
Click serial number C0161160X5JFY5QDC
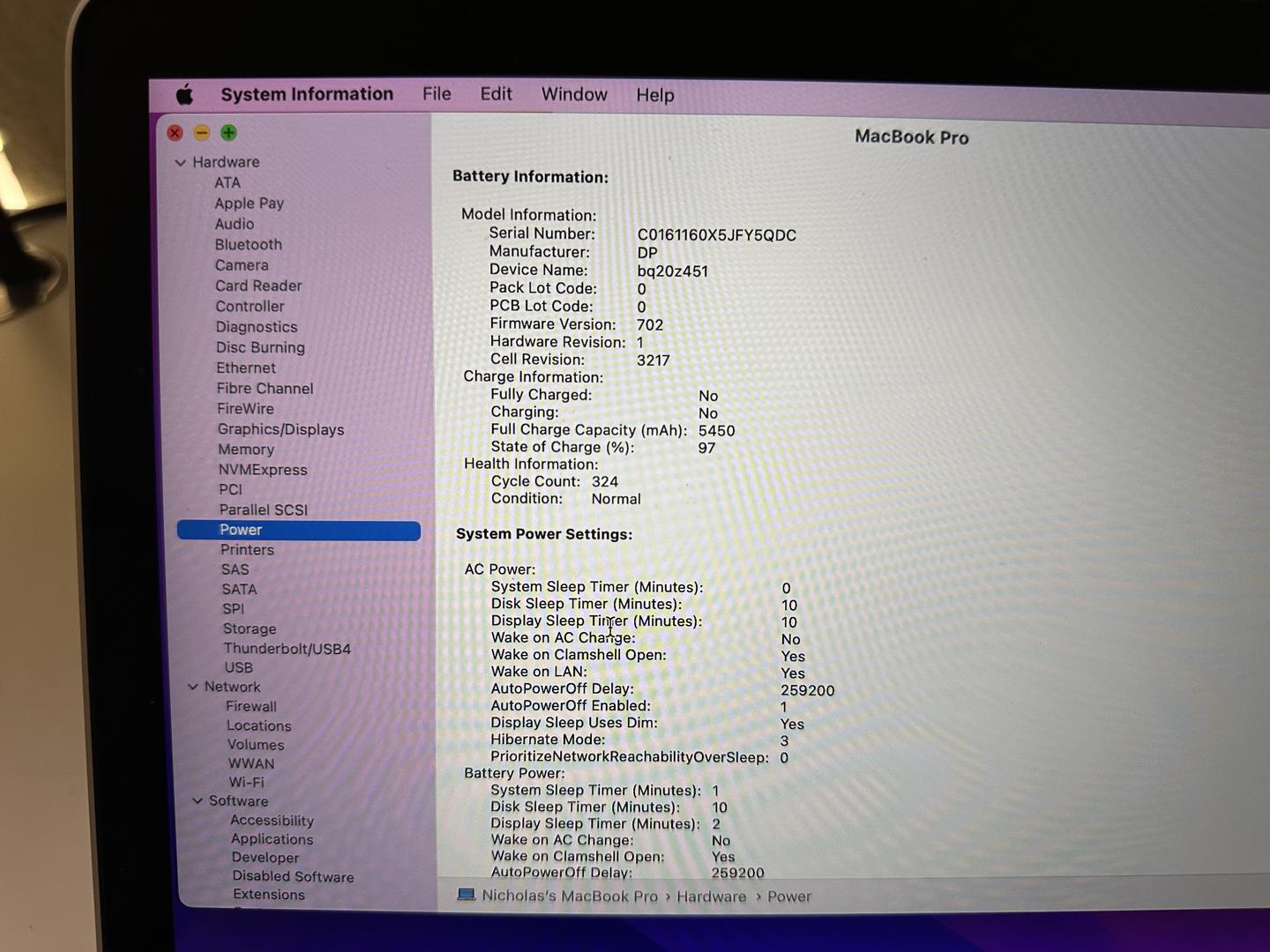click(x=716, y=235)
